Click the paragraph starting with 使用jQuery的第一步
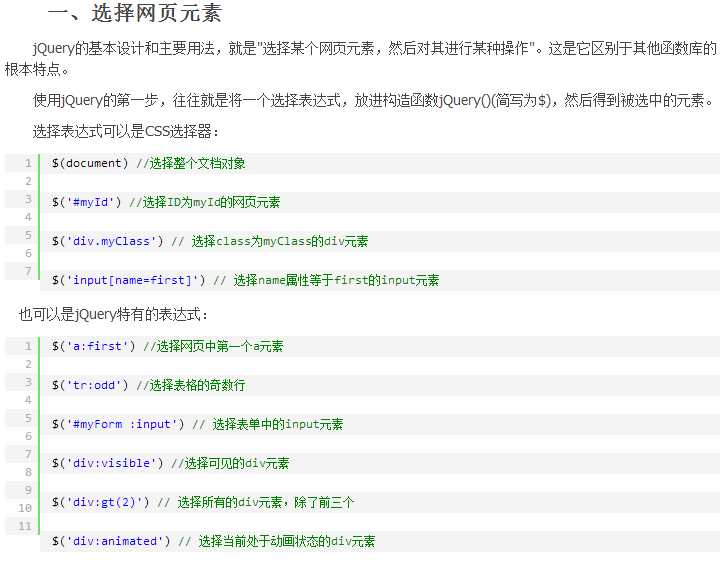724x571 pixels. tap(374, 100)
